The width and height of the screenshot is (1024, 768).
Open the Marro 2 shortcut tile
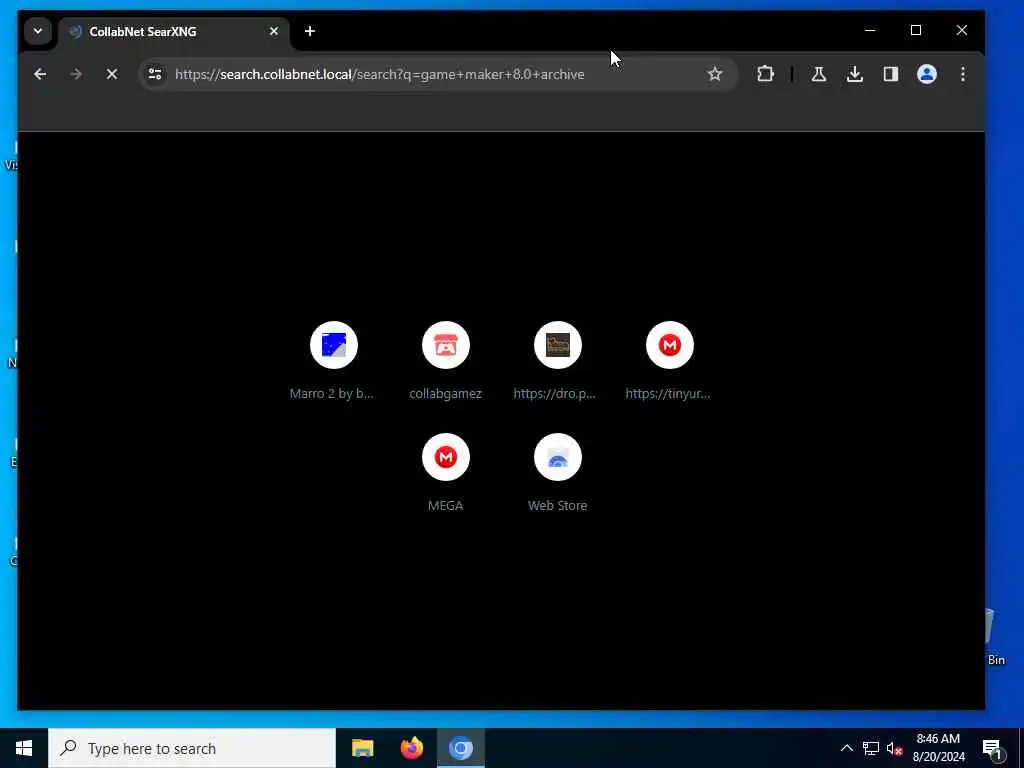[x=334, y=360]
